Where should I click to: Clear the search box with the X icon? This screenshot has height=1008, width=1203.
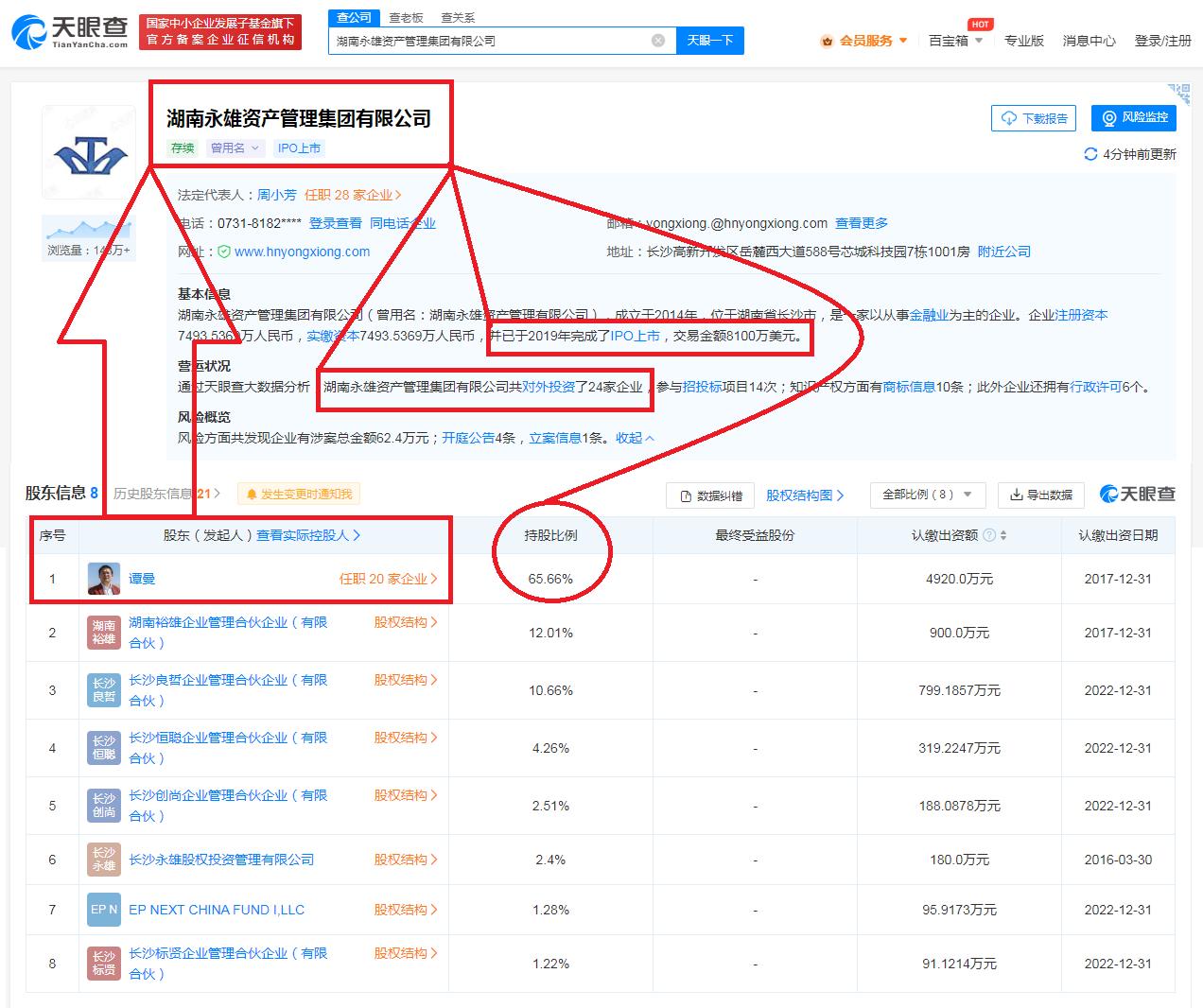[658, 41]
